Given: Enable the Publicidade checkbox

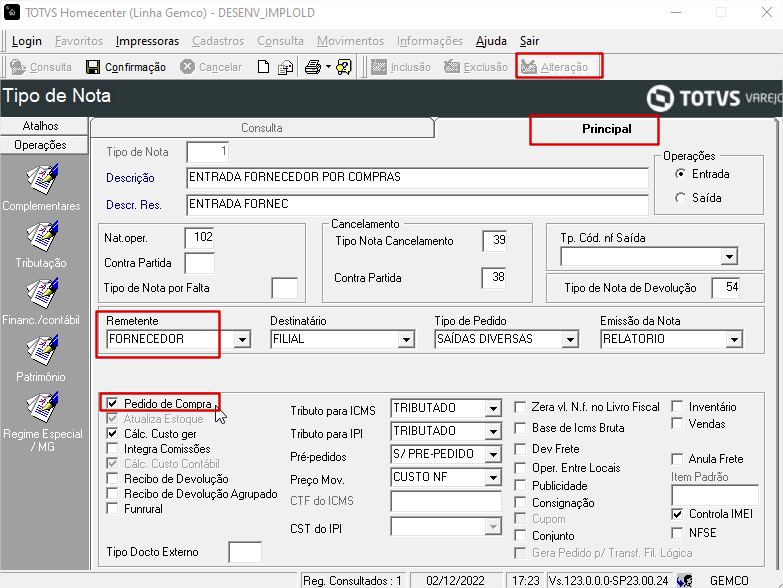Looking at the screenshot, I should tap(520, 486).
